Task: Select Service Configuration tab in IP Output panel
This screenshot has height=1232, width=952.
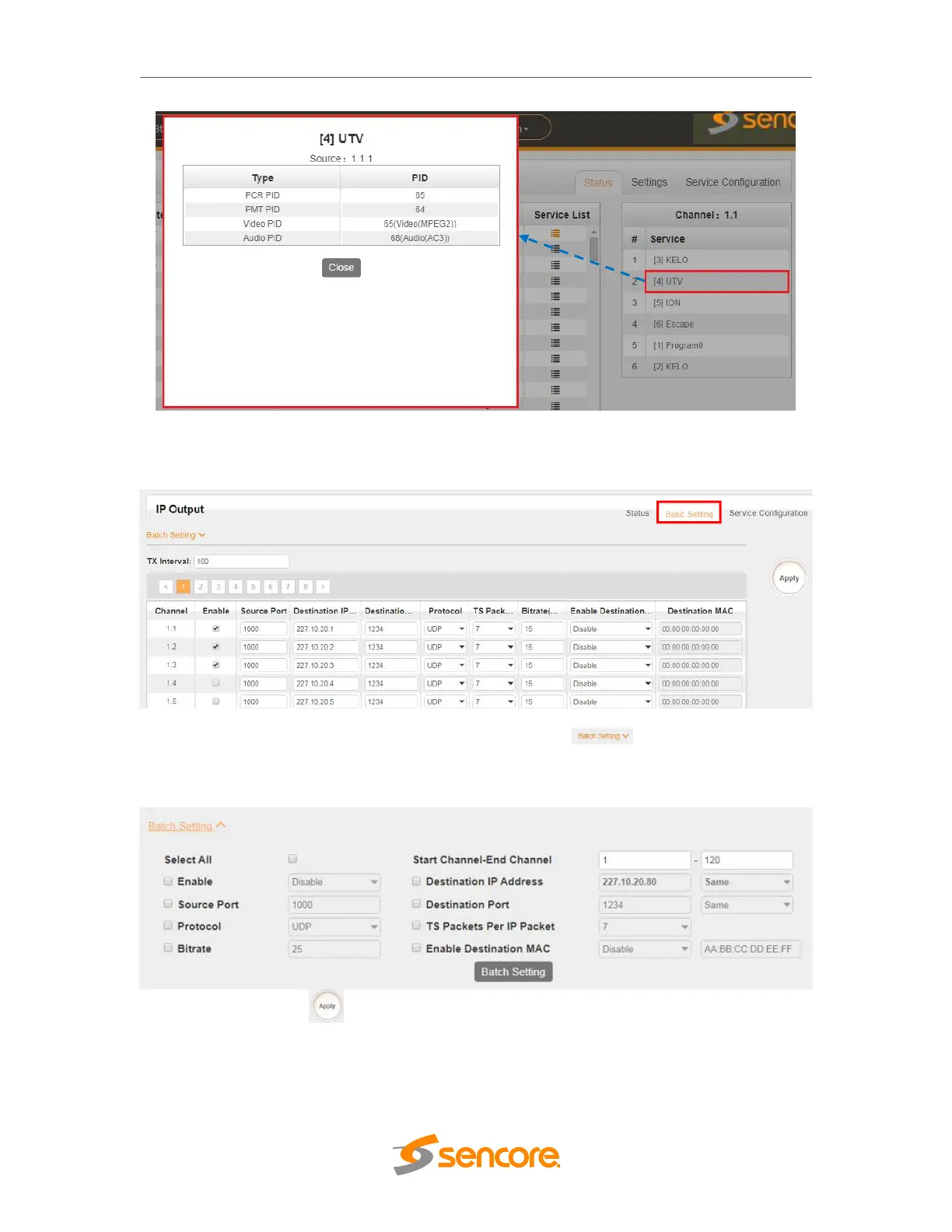Action: 768,513
